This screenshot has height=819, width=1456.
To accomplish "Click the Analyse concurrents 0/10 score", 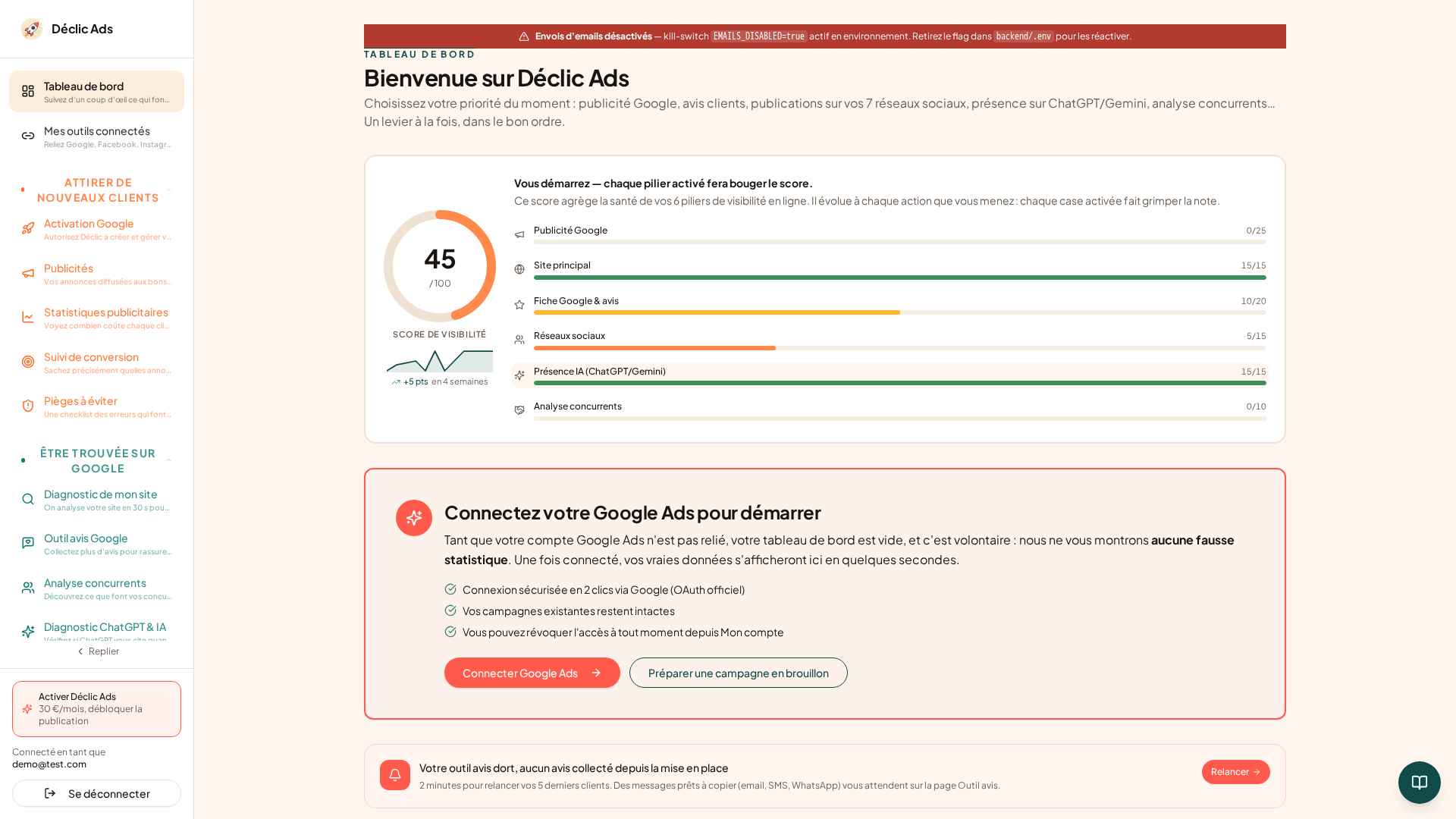I will (x=1256, y=406).
